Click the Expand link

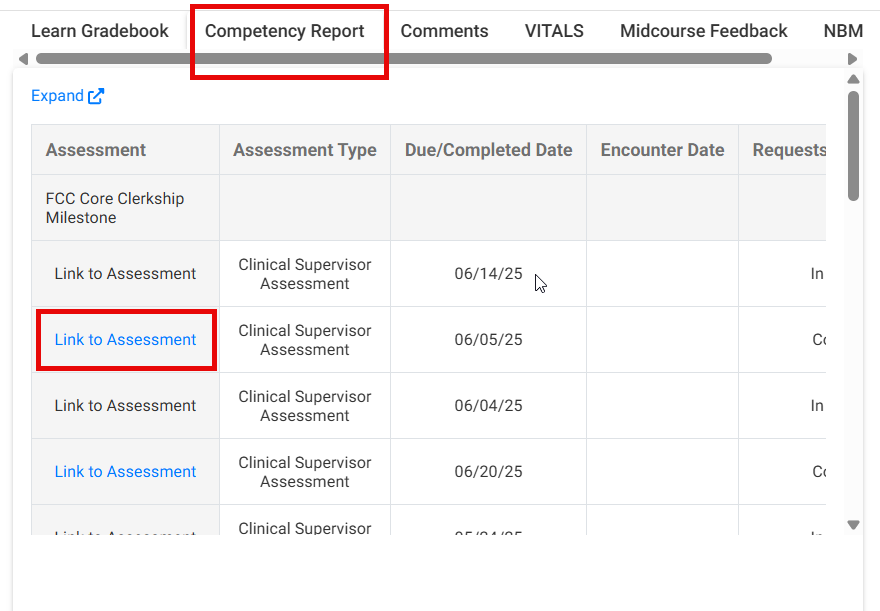57,96
